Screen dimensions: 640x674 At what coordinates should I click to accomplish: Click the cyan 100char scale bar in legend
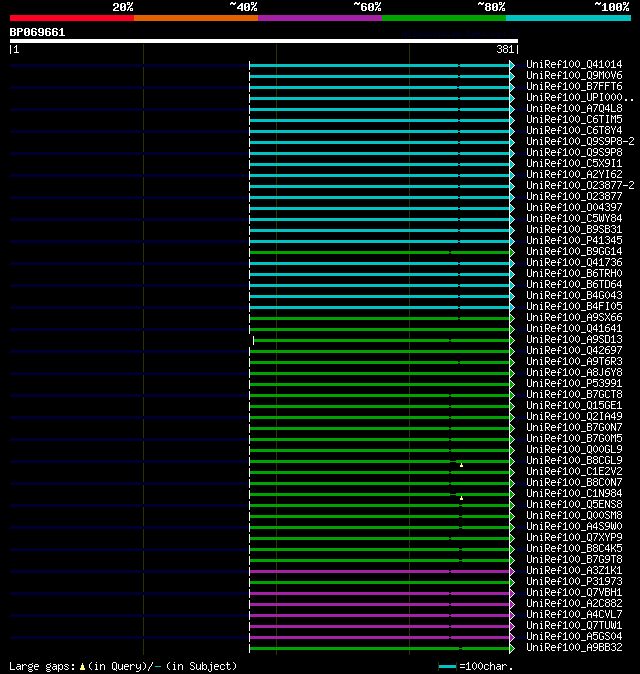tap(447, 667)
